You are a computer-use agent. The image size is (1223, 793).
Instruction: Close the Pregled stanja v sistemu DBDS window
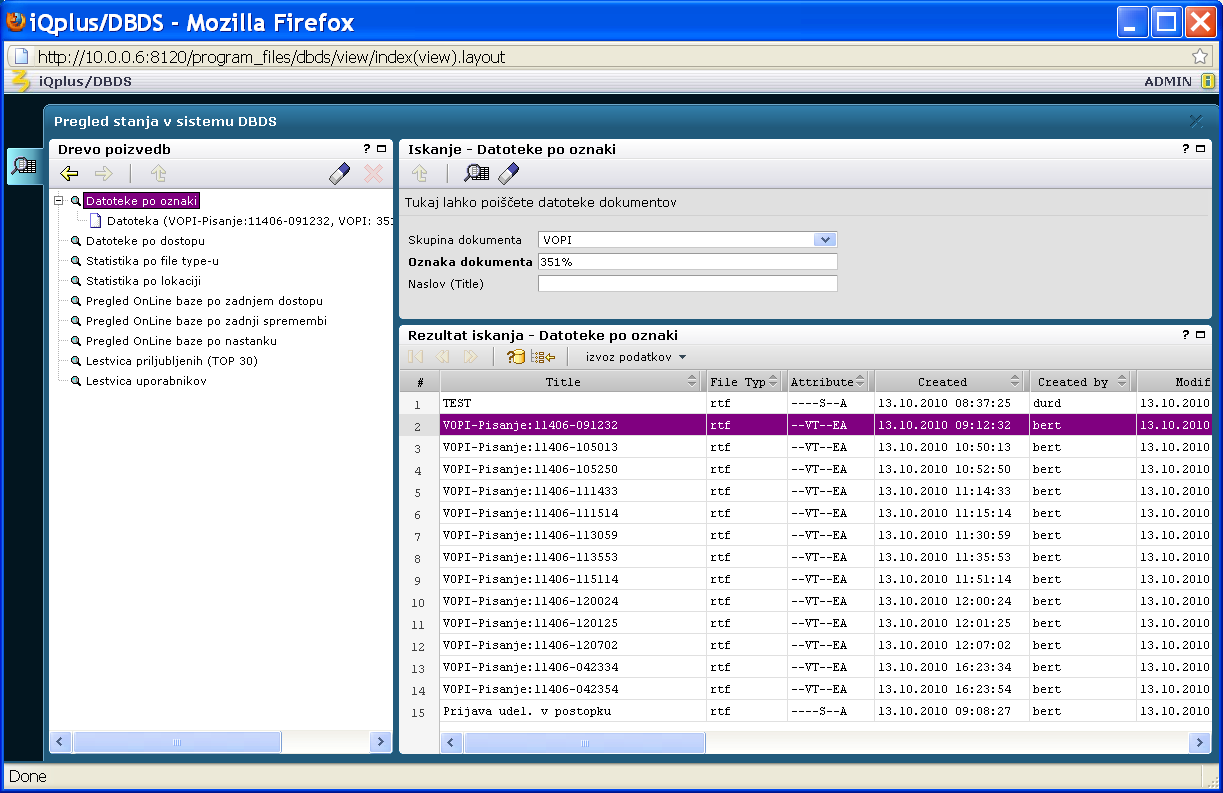point(1196,121)
